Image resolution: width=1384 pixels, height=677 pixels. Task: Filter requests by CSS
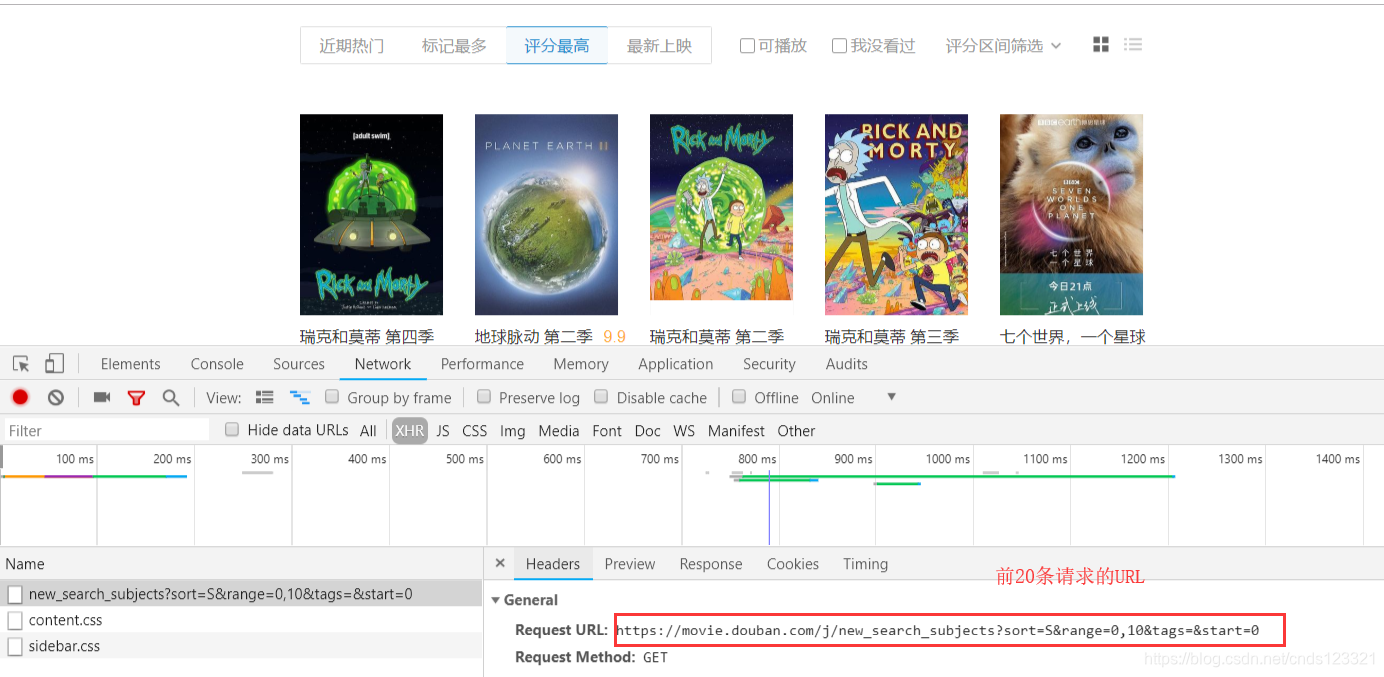click(475, 431)
